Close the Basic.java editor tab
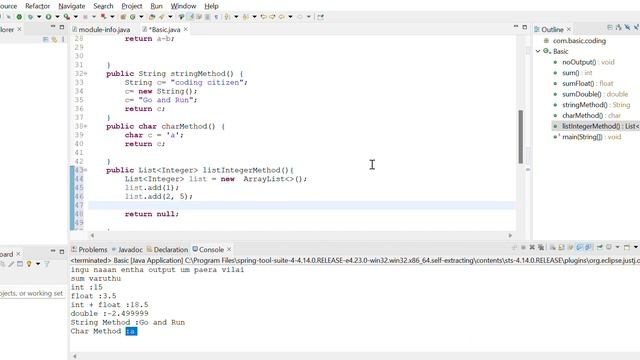 coord(186,29)
